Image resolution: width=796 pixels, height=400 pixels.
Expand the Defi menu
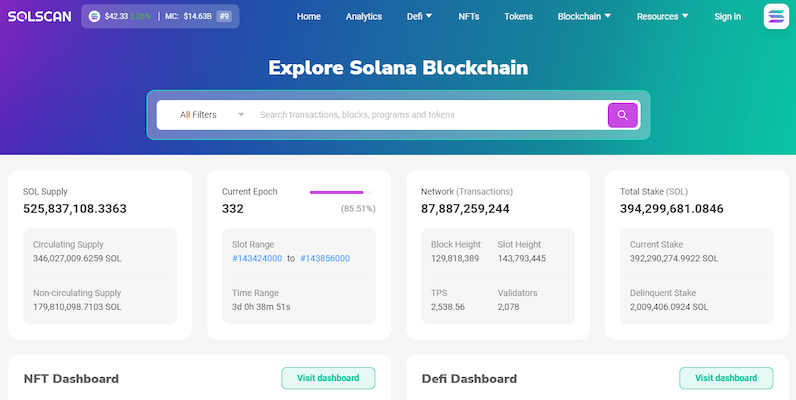coord(419,16)
